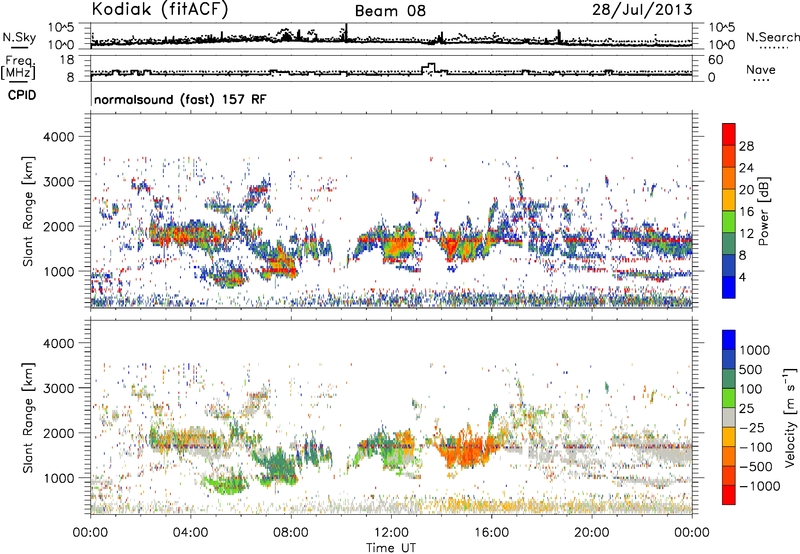The image size is (800, 554).
Task: Click the "04:00" time axis label
Action: point(190,533)
